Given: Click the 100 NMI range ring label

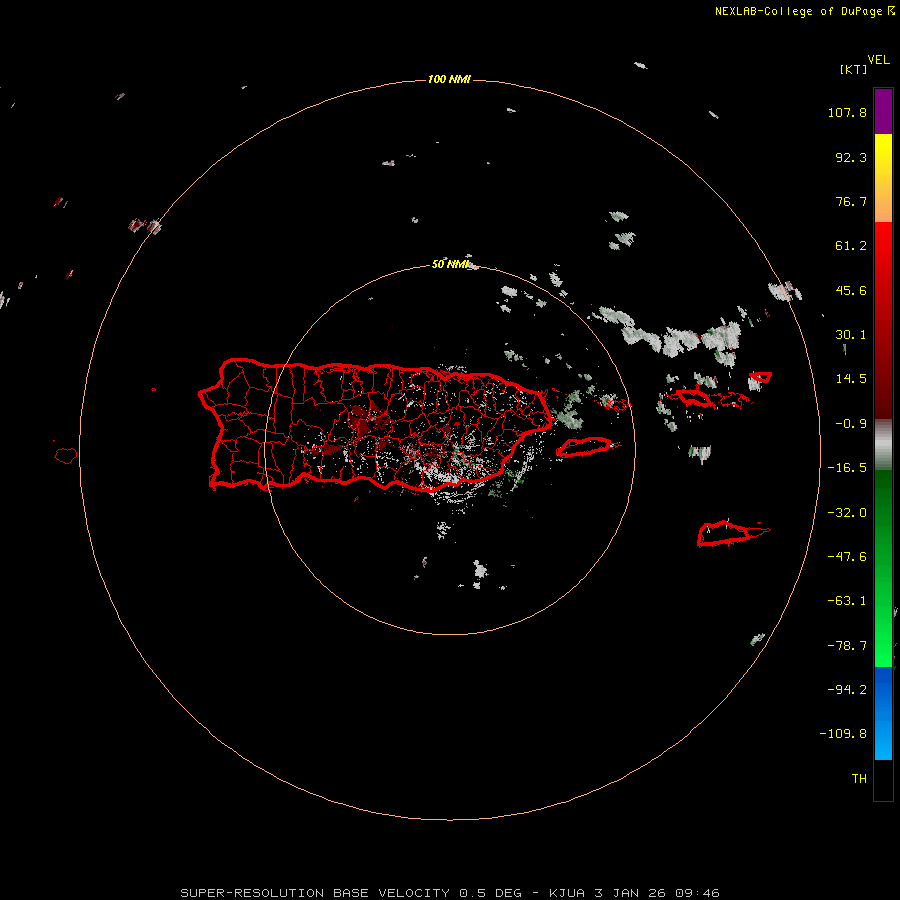Looking at the screenshot, I should pyautogui.click(x=449, y=79).
